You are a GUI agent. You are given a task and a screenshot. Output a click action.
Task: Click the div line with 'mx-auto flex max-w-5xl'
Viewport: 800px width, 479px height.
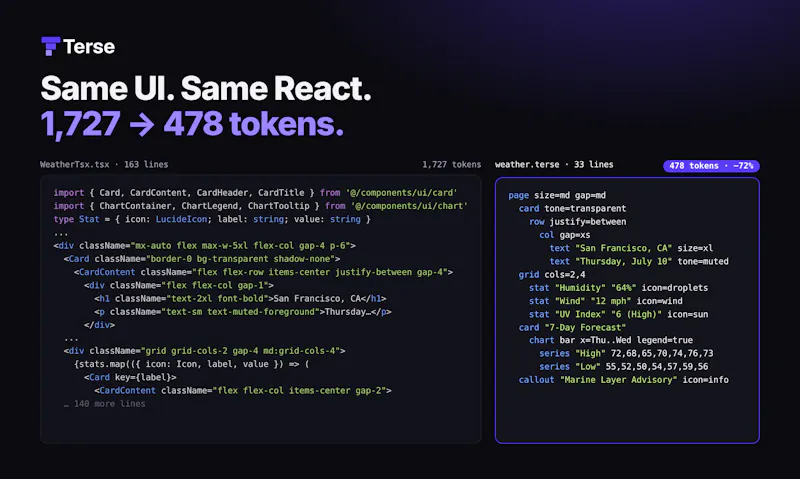pos(205,246)
